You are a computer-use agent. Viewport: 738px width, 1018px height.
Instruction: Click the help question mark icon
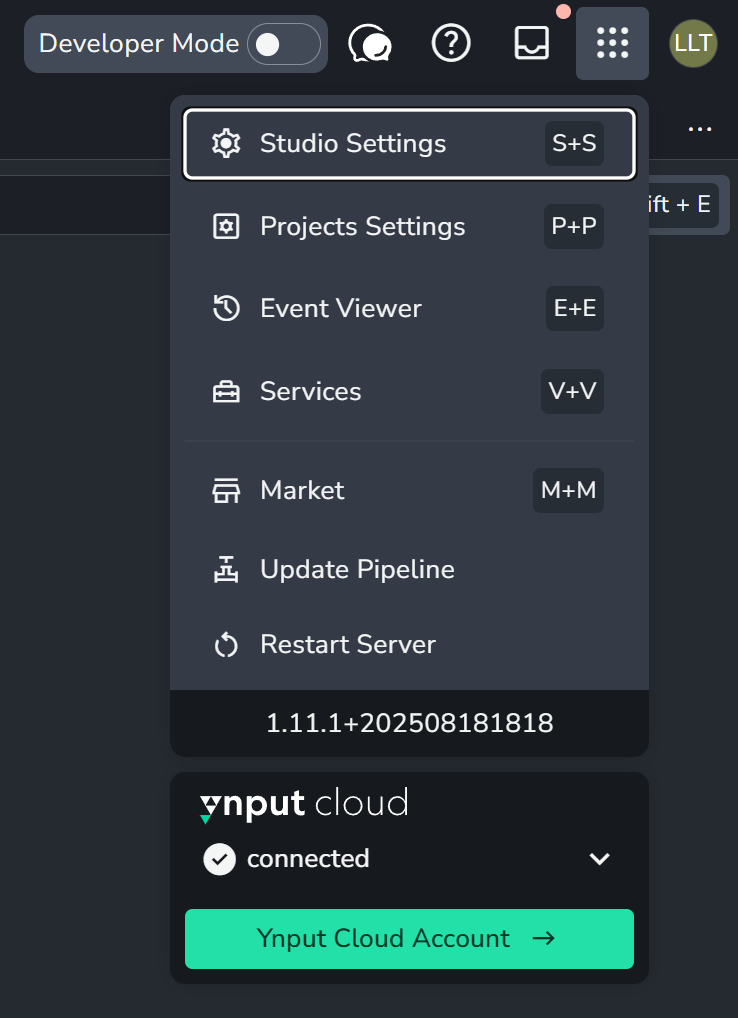tap(451, 43)
